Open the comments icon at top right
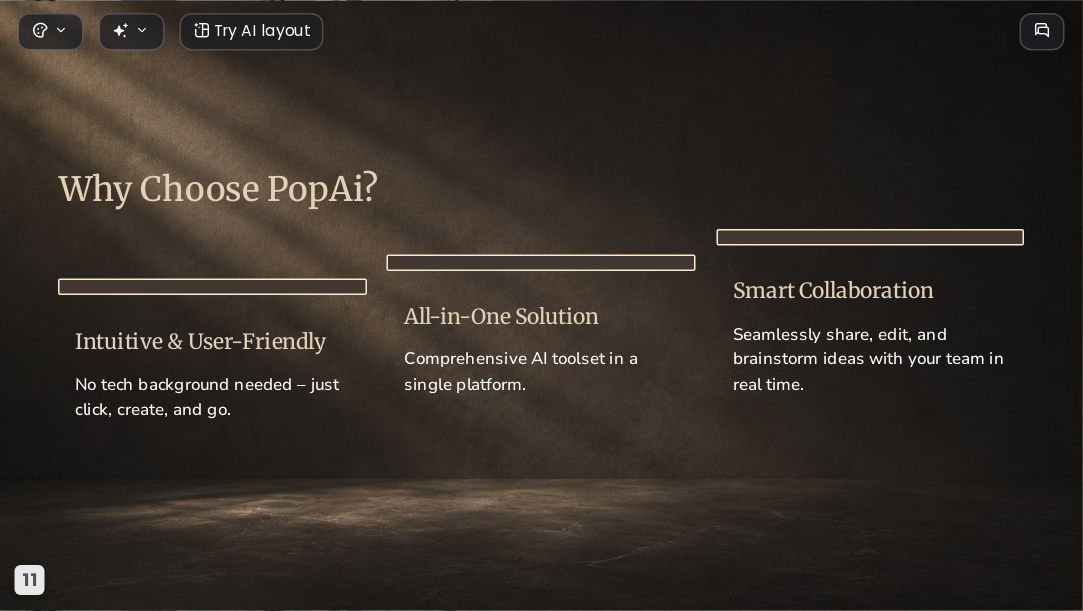The image size is (1083, 611). 1042,31
